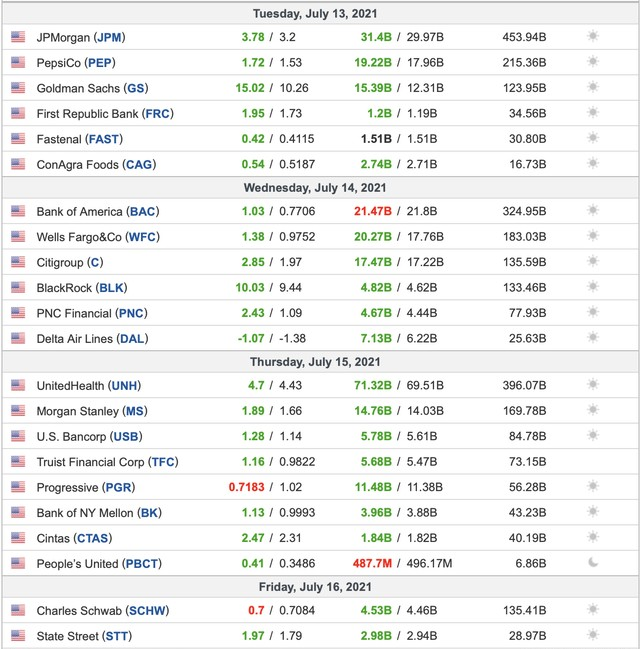The width and height of the screenshot is (640, 649).
Task: Open the PEP ticker link
Action: [100, 63]
